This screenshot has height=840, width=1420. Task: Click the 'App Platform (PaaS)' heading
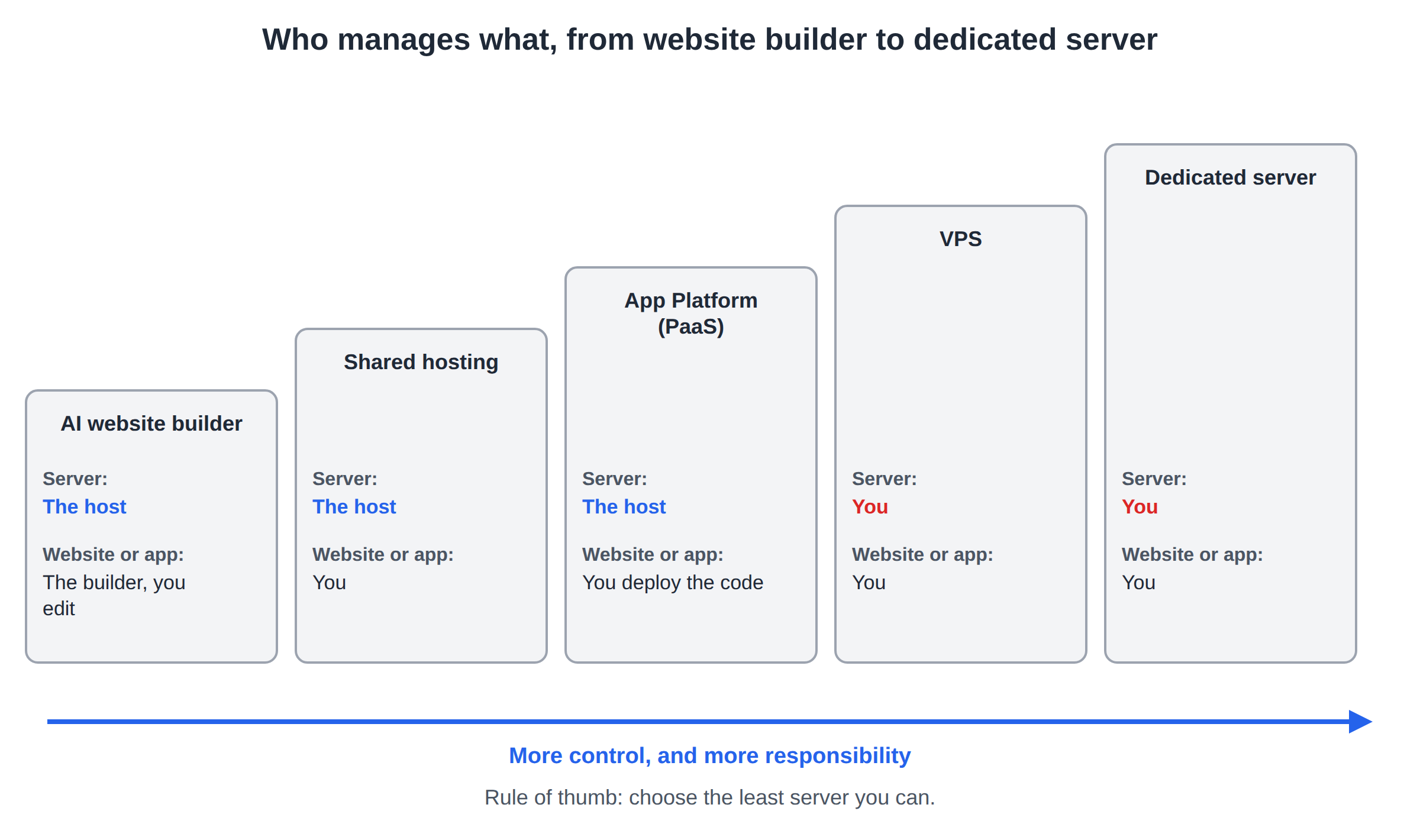[x=691, y=314]
